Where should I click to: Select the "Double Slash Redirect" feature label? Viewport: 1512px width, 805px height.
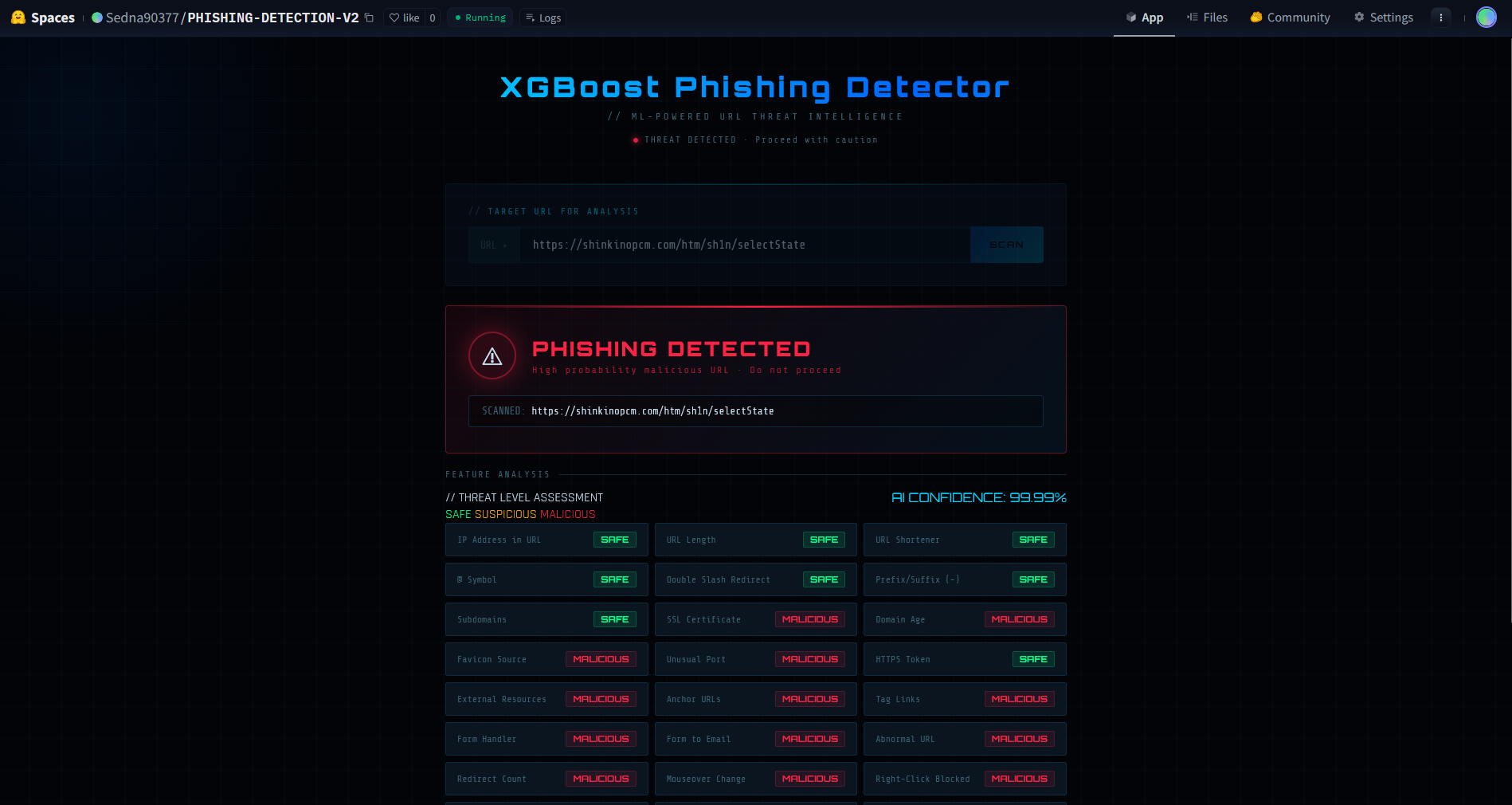coord(718,579)
